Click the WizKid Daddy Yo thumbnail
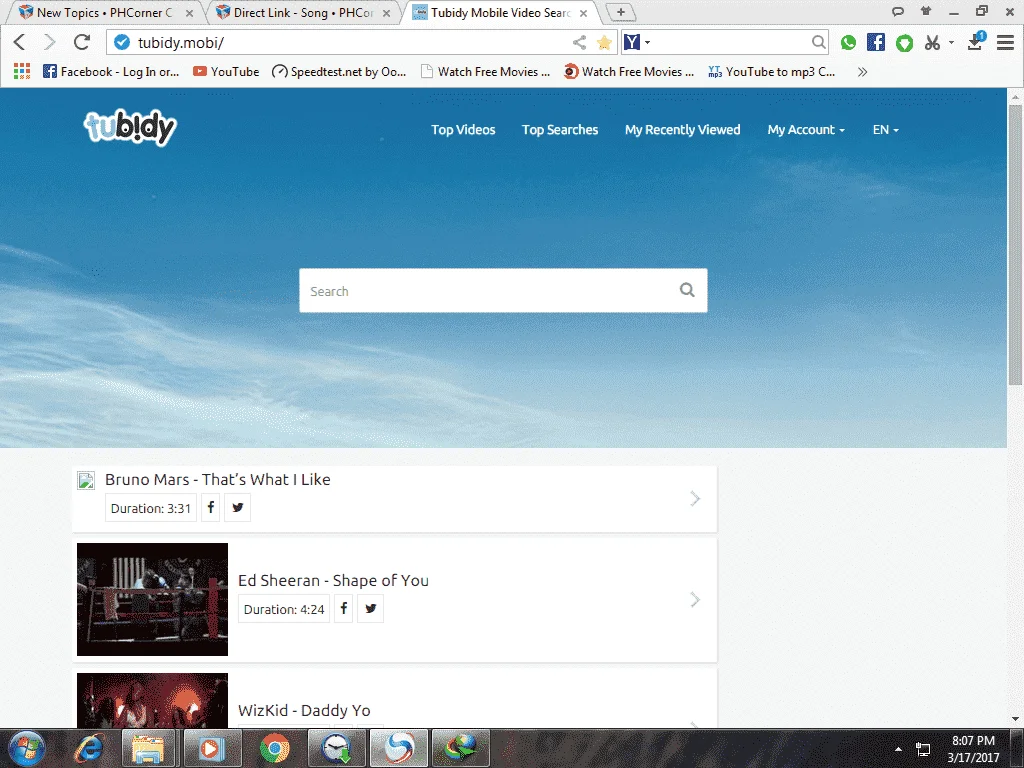 [152, 700]
